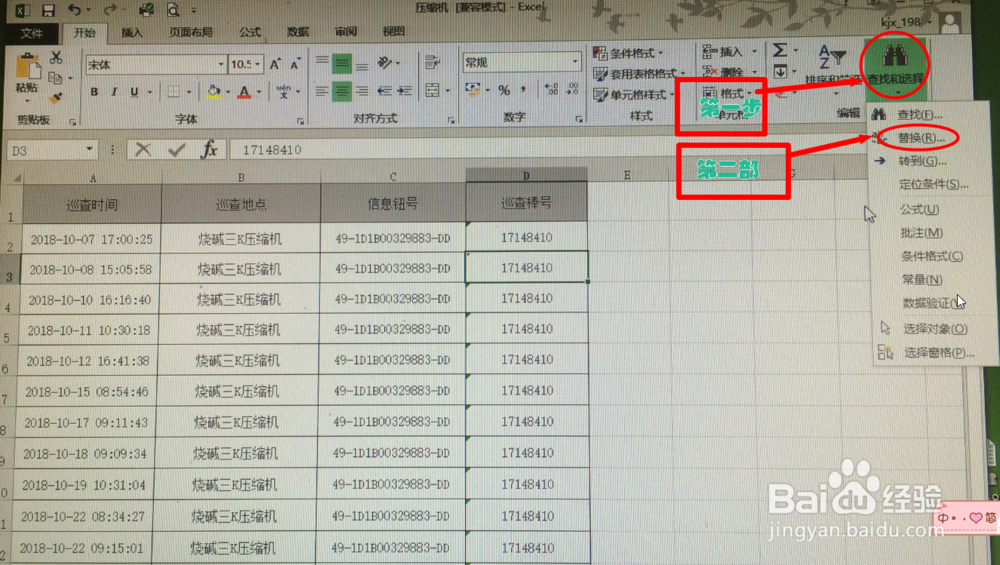This screenshot has width=1000, height=565.
Task: Switch to 插入 ribbon tab
Action: [132, 32]
